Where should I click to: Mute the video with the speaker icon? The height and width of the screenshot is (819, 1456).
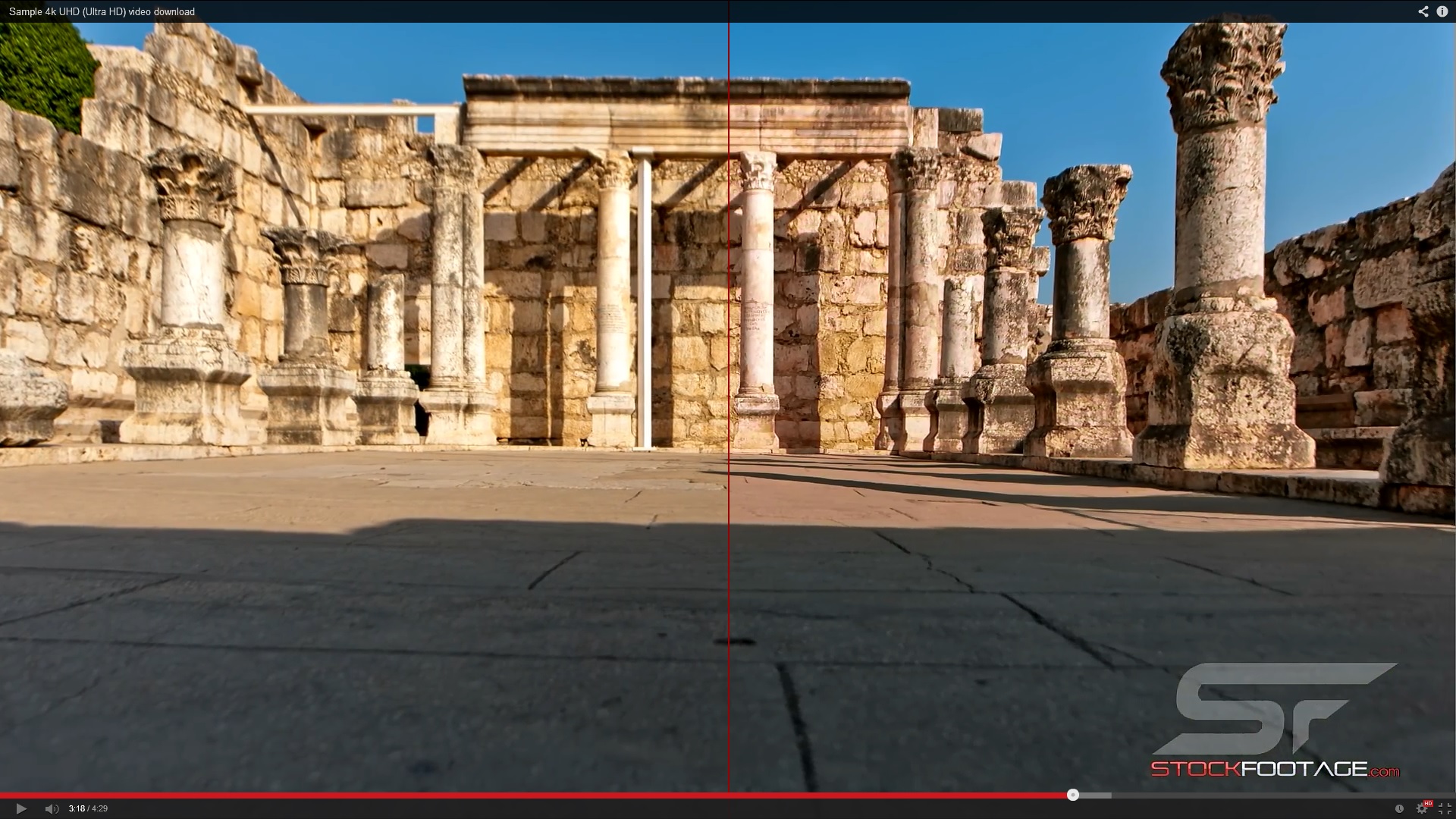point(52,808)
